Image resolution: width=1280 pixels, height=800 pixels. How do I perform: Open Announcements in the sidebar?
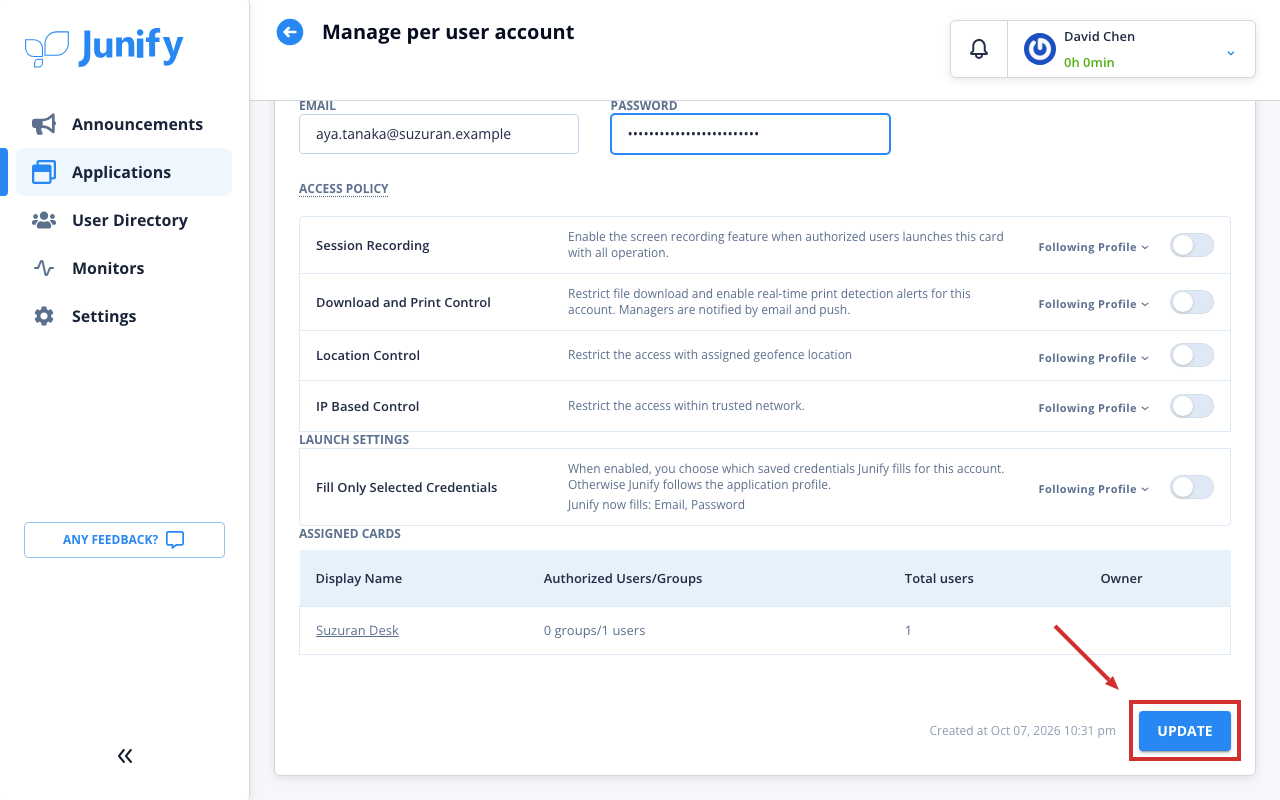coord(124,124)
